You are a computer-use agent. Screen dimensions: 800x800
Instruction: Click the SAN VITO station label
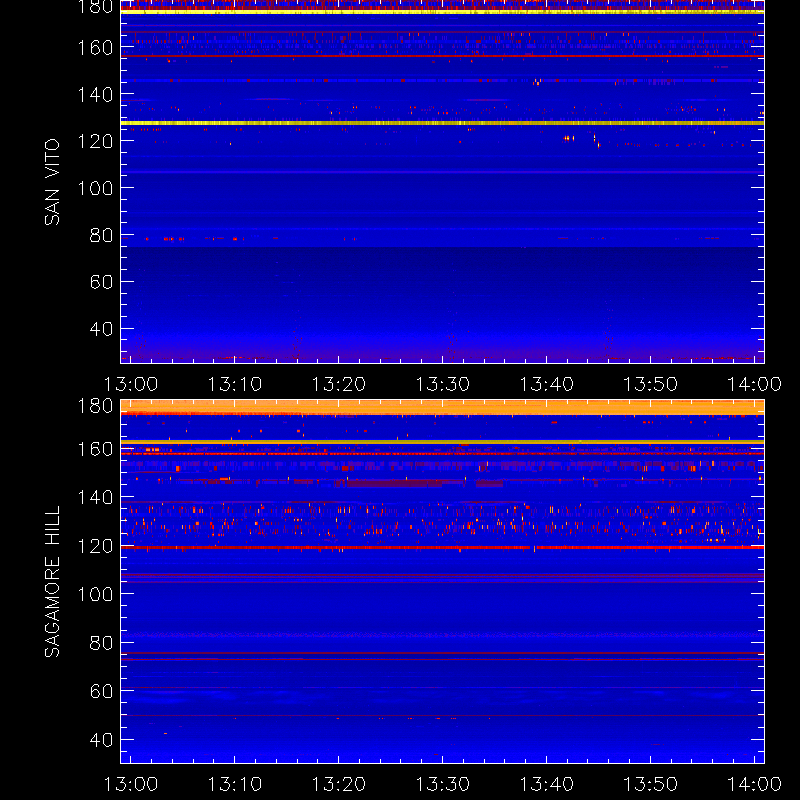click(x=52, y=182)
